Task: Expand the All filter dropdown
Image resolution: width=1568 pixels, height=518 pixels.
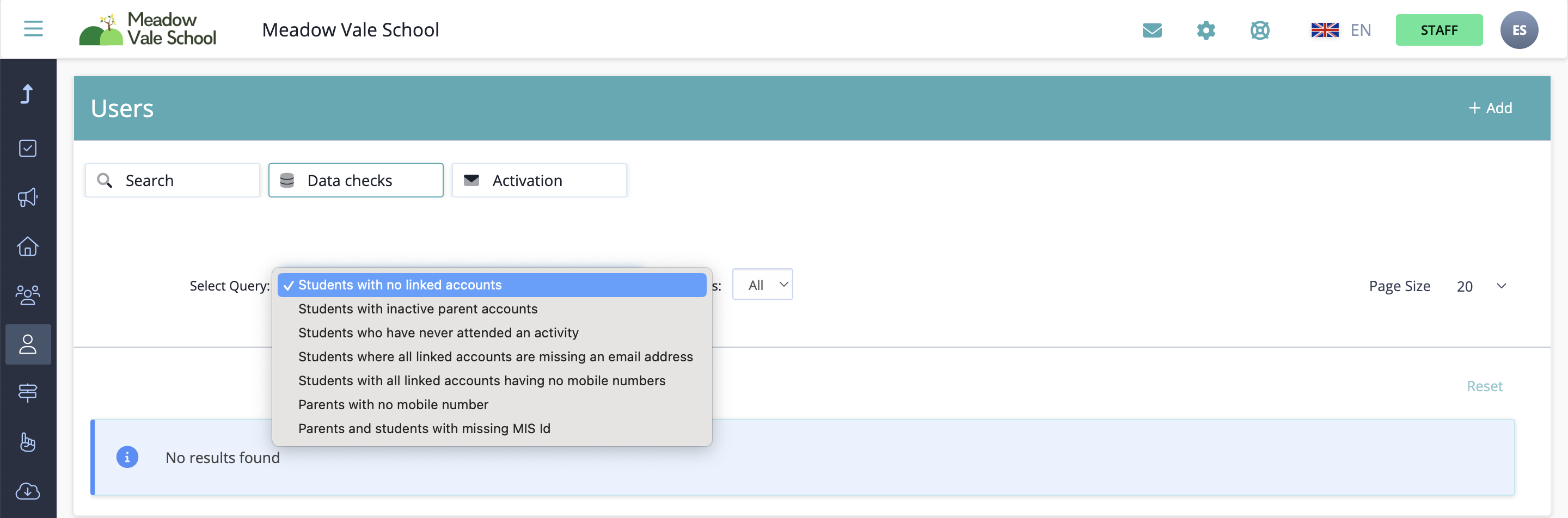Action: 762,285
